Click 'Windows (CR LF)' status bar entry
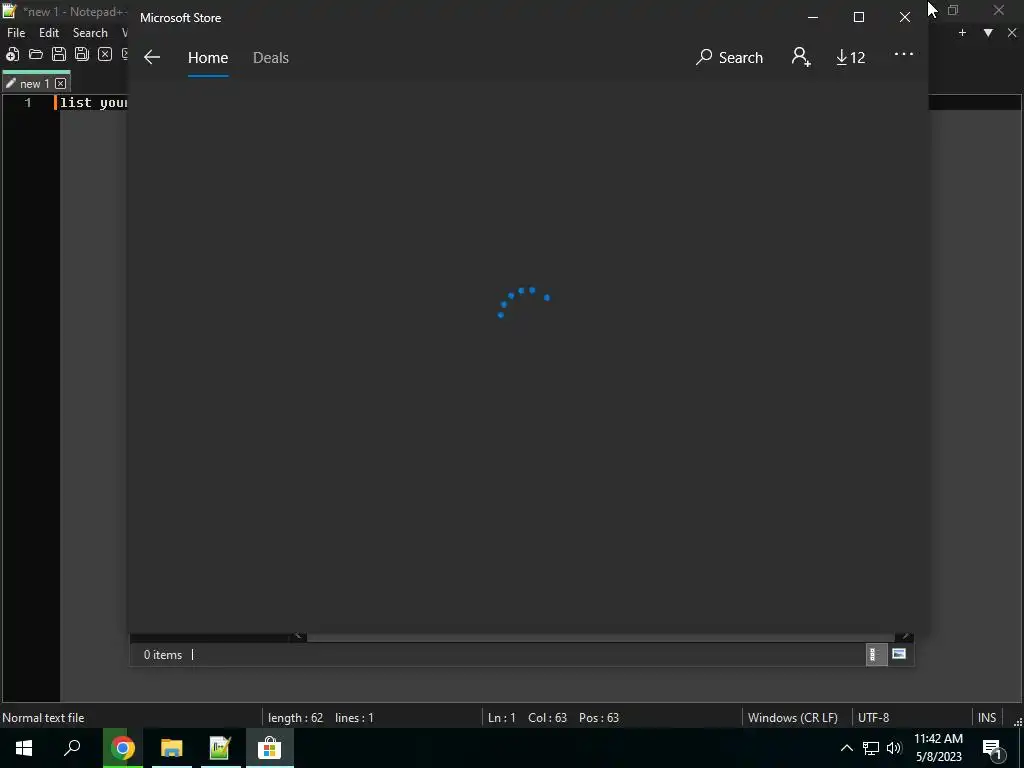The image size is (1024, 768). (793, 718)
